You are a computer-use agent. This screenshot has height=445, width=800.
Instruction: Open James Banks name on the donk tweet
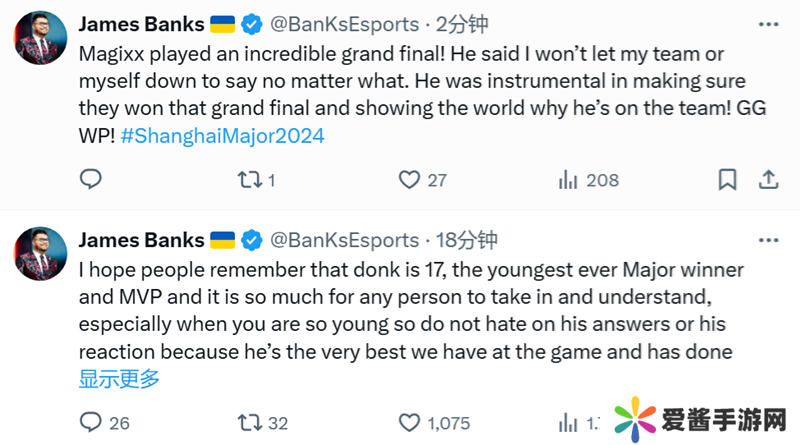click(x=141, y=240)
